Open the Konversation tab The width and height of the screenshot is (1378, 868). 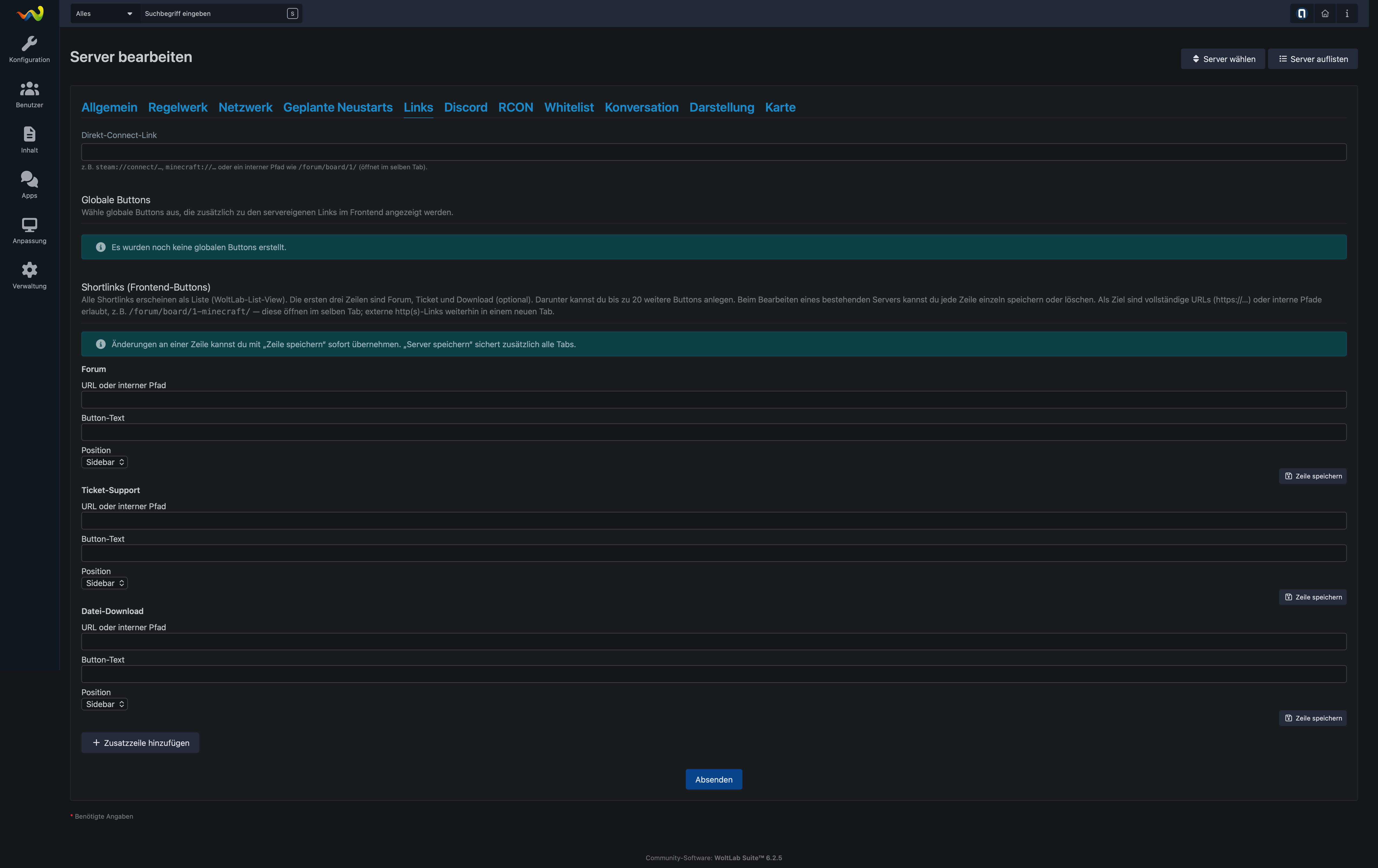pyautogui.click(x=642, y=107)
